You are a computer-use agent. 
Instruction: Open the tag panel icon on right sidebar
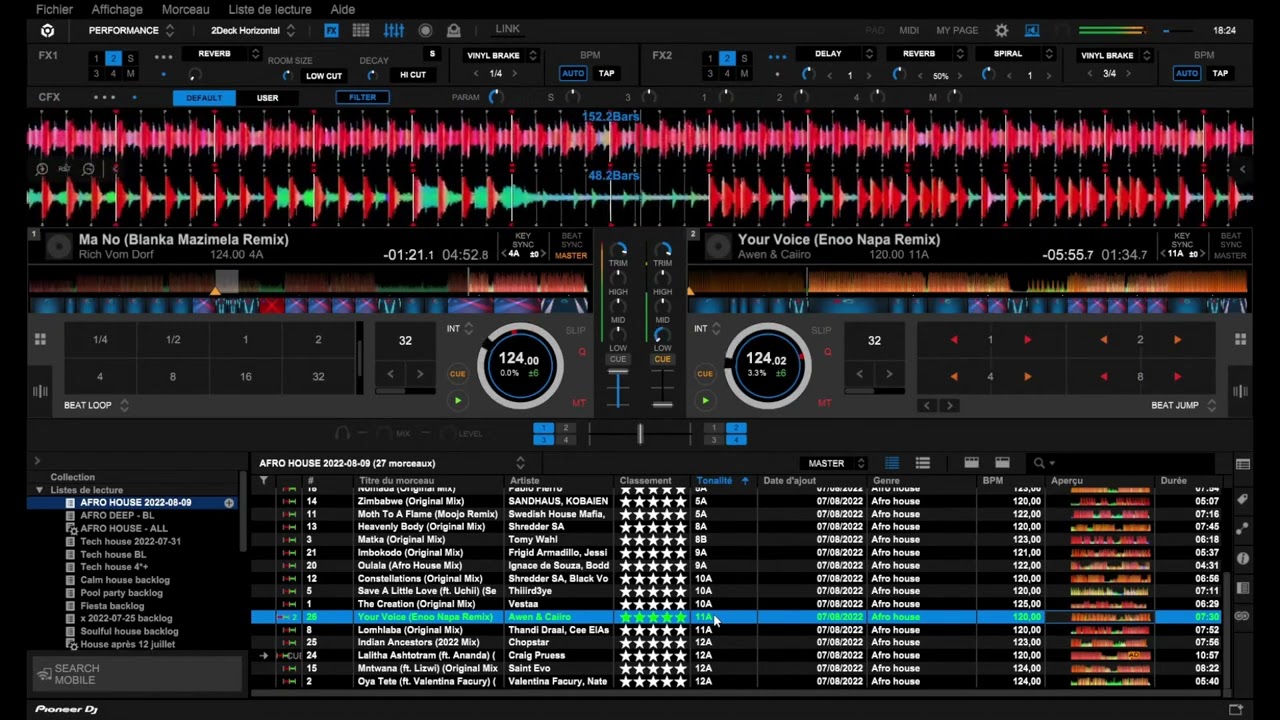pos(1242,499)
